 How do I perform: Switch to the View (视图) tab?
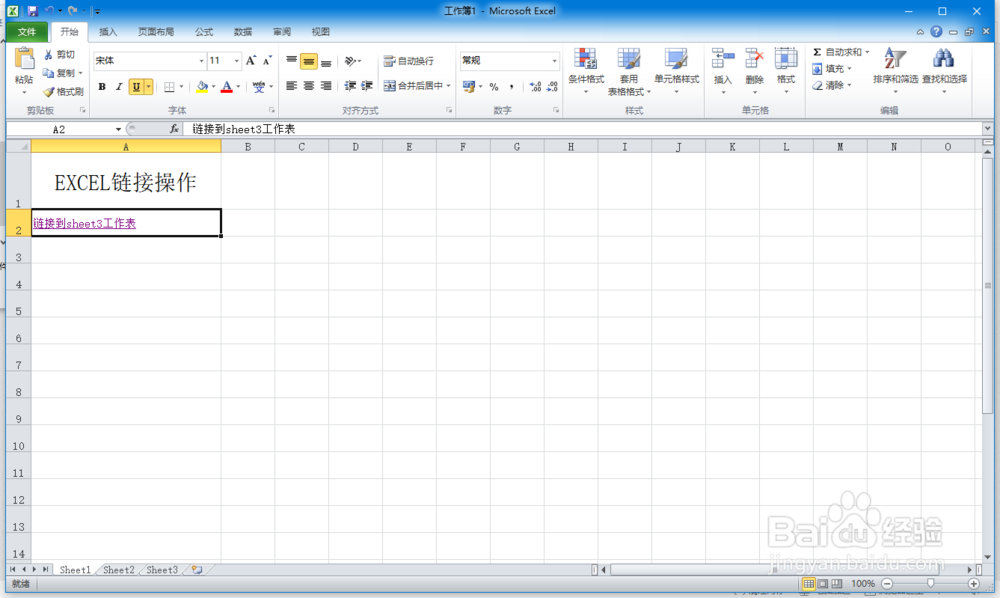pos(321,32)
